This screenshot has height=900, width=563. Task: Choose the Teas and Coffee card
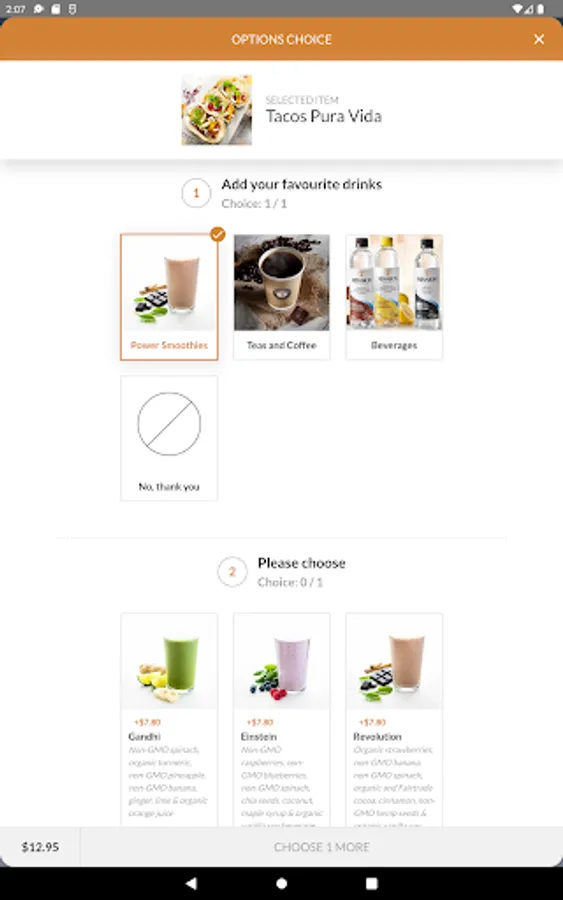point(282,297)
